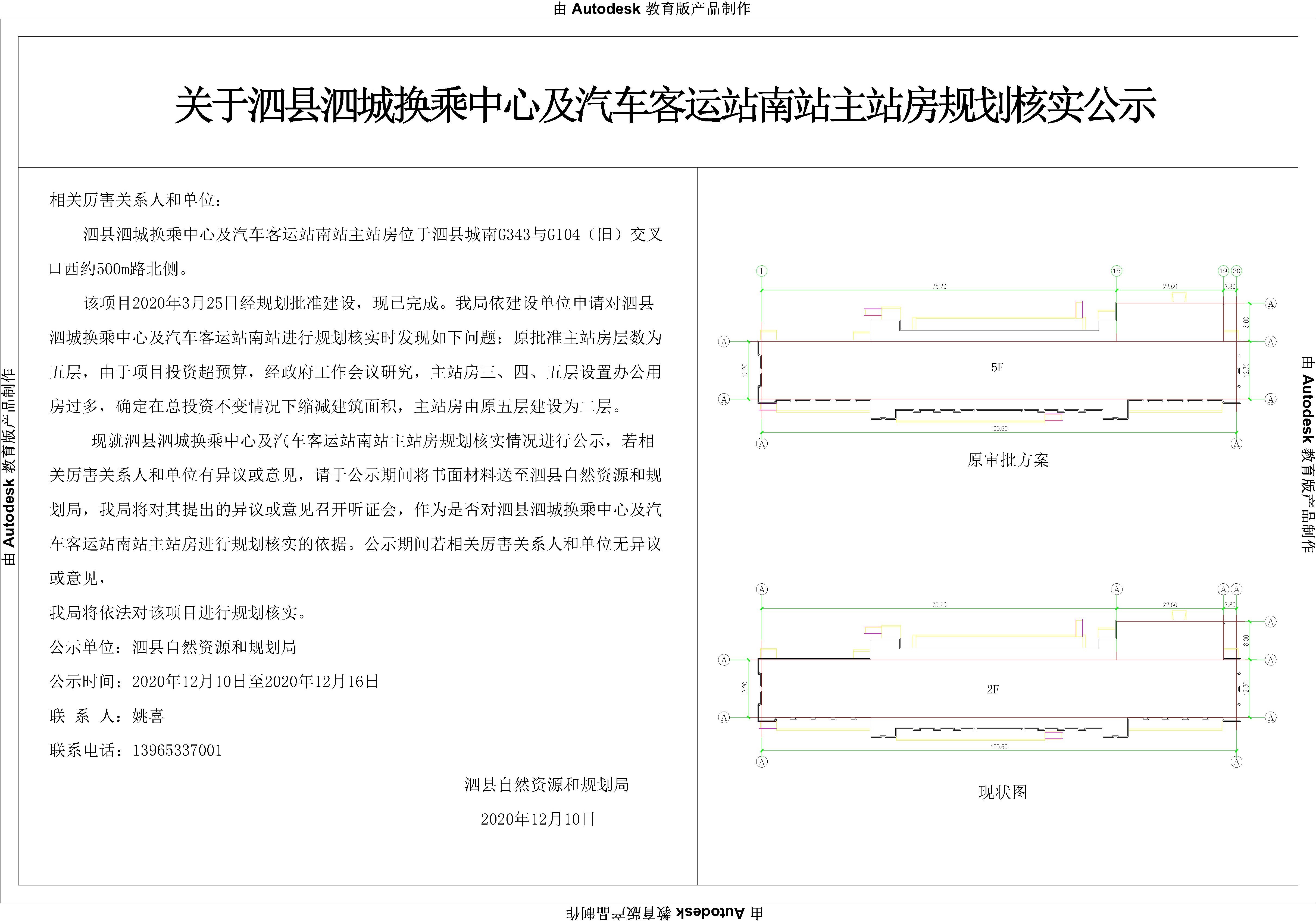Select the line starting 现就泗县泗城换乘中心
Viewport: 1316px width, 921px height.
click(373, 441)
